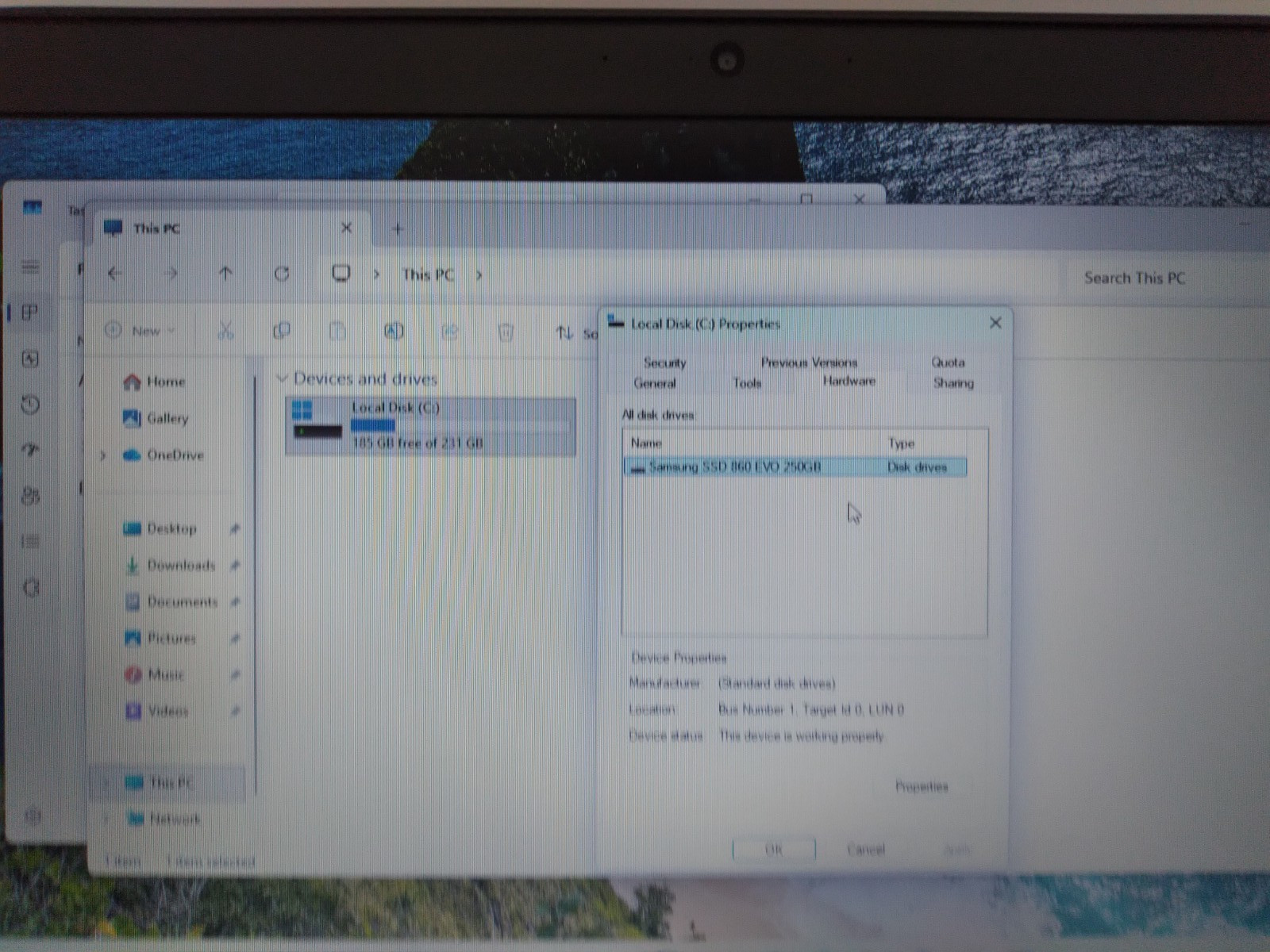Click the Cut scissors icon

(225, 331)
